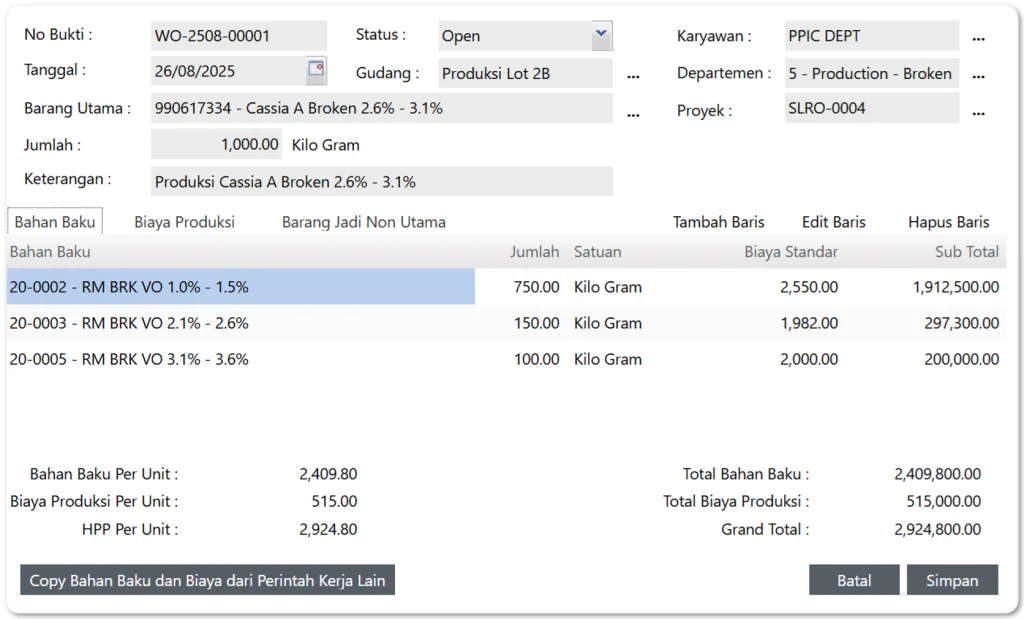Switch to the Bahan Baku tab

pyautogui.click(x=55, y=222)
